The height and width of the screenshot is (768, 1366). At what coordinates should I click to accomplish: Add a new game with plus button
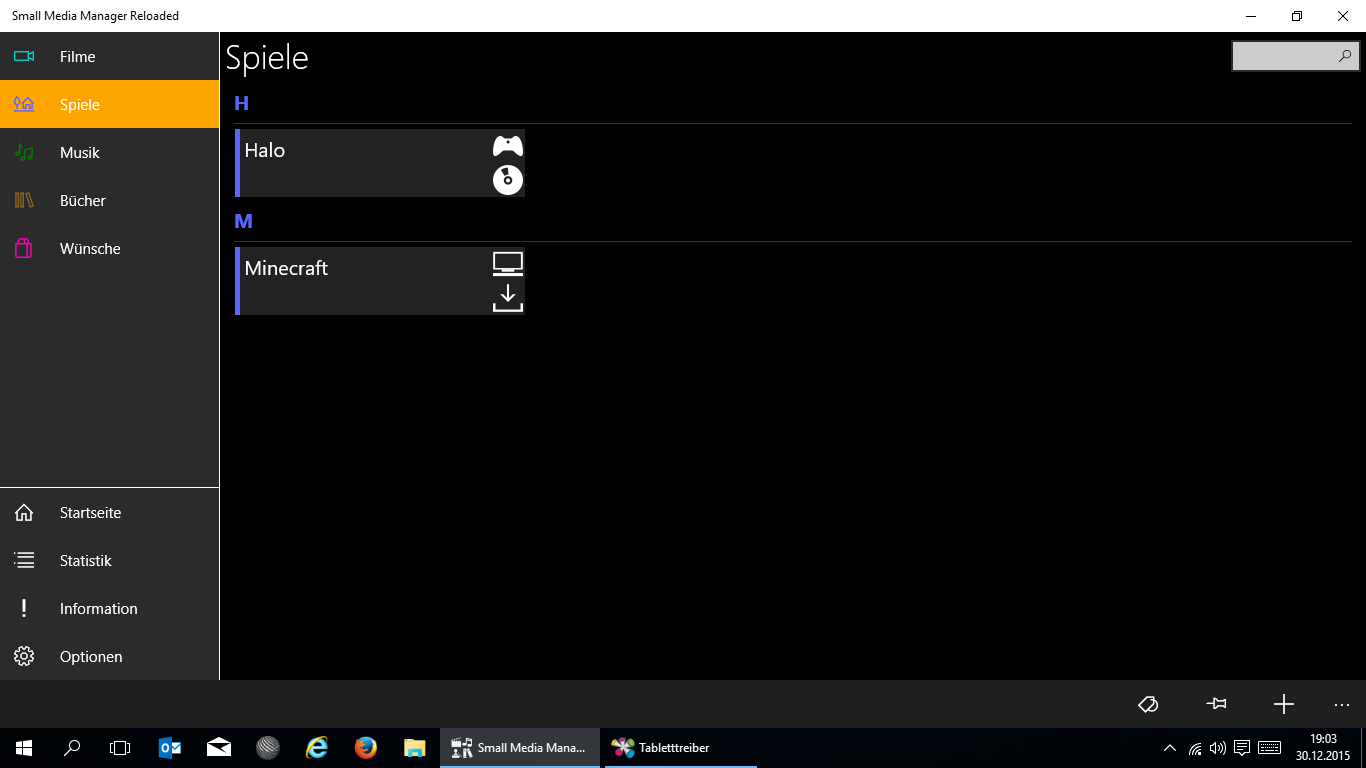(1284, 704)
